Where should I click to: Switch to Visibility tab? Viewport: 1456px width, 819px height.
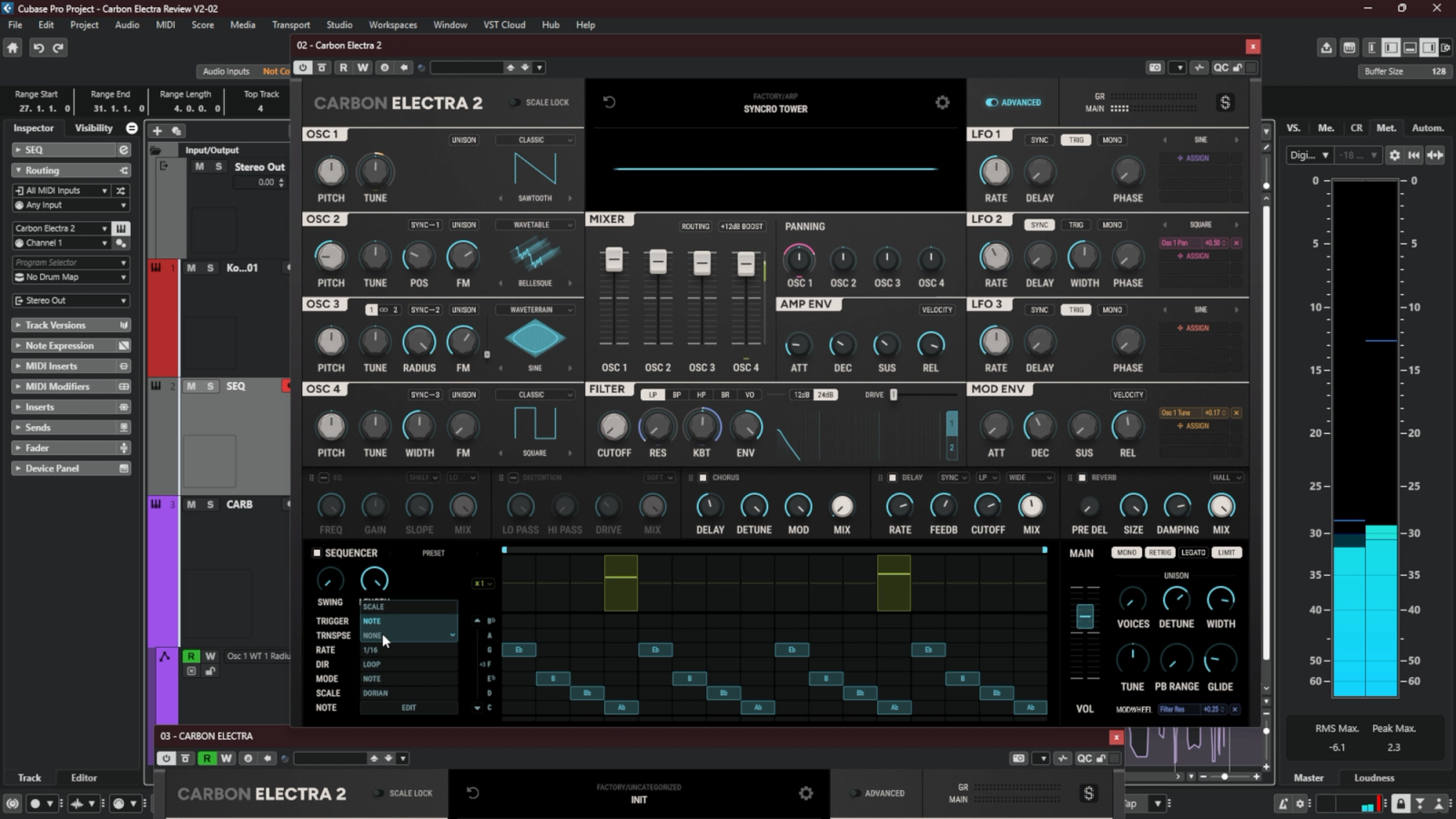click(x=94, y=128)
